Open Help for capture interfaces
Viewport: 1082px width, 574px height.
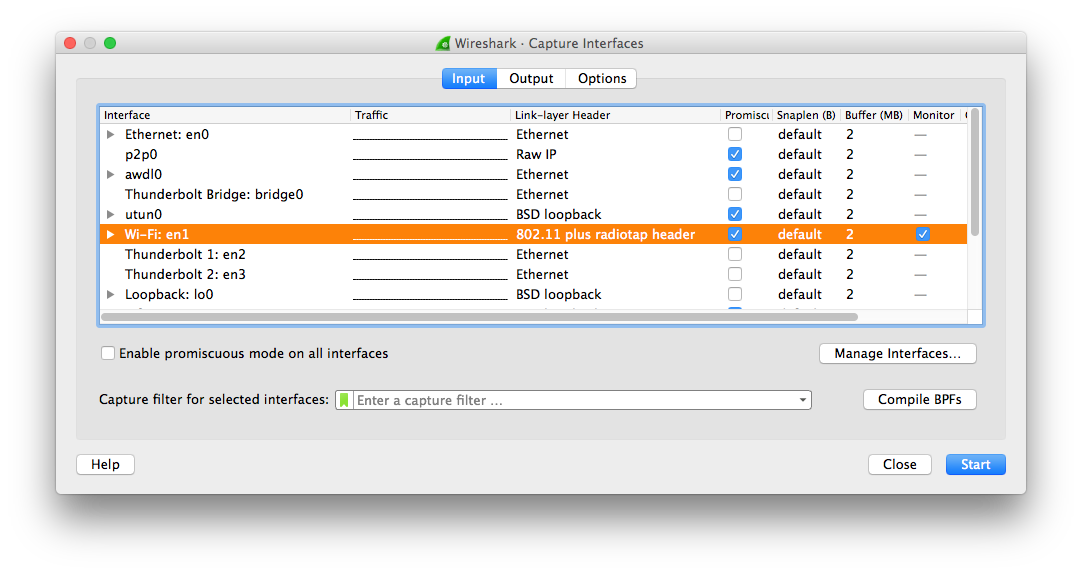(x=106, y=464)
